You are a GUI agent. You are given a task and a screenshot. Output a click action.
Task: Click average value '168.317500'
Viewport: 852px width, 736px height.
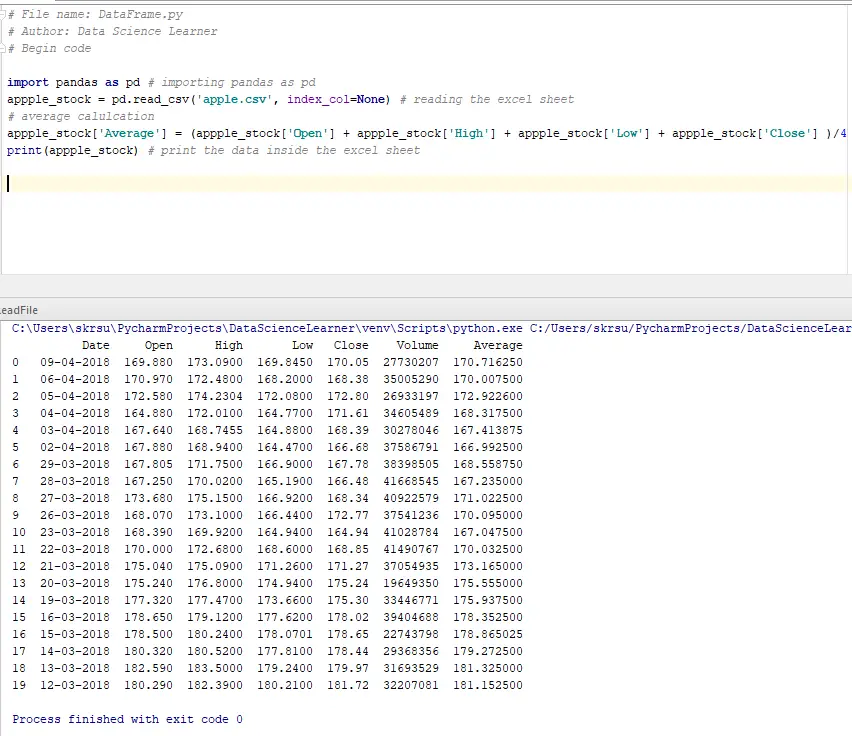pyautogui.click(x=488, y=413)
